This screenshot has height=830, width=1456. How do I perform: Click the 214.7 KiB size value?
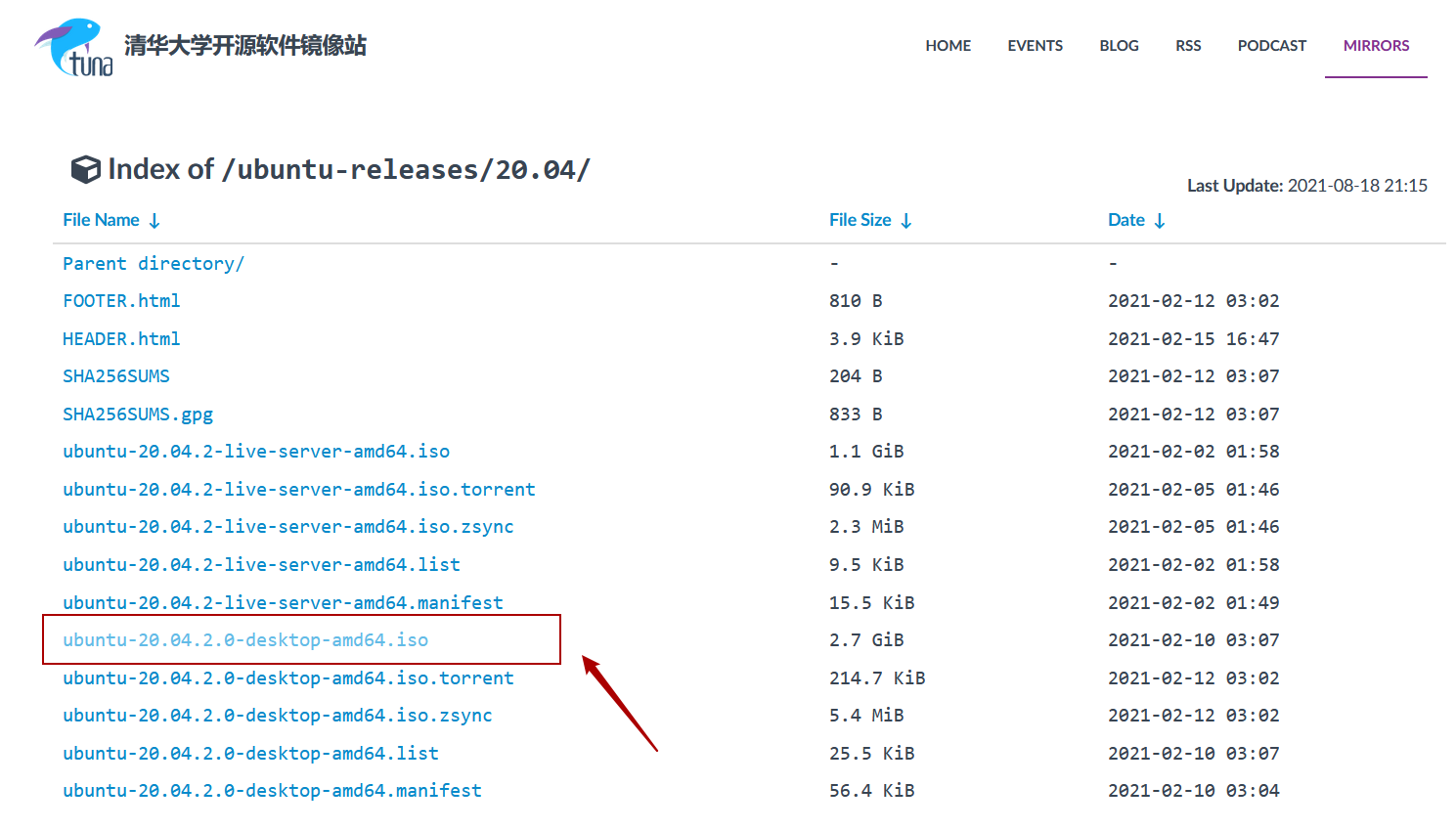[877, 678]
